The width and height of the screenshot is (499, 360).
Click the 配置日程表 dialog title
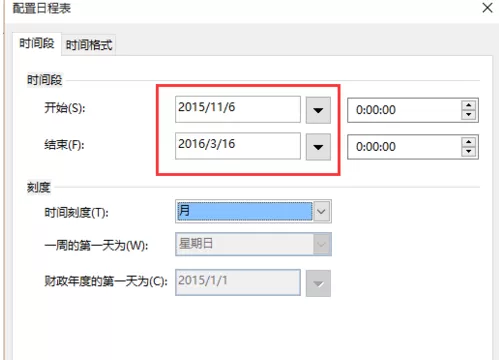click(x=42, y=8)
